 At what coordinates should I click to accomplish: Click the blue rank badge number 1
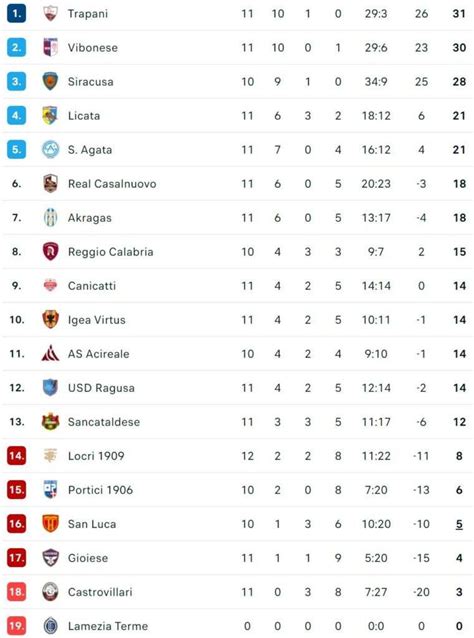(x=17, y=13)
